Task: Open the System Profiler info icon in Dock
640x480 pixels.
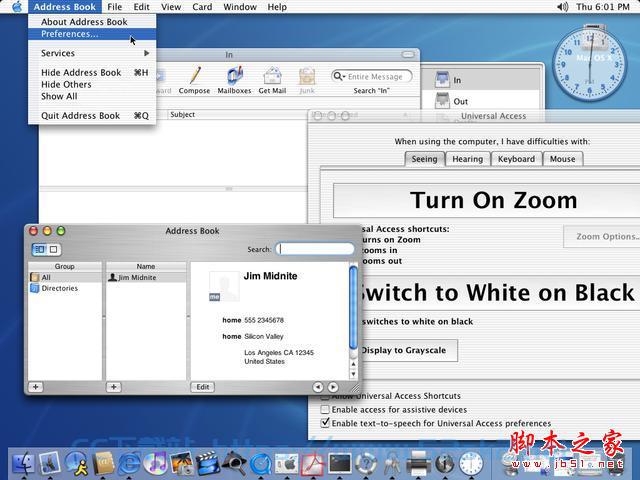Action: (445, 464)
